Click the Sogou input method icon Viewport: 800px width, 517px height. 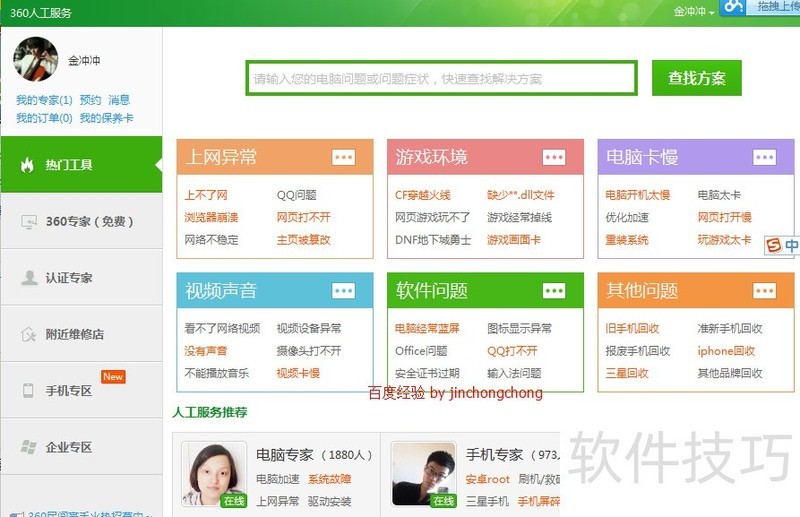coord(773,245)
